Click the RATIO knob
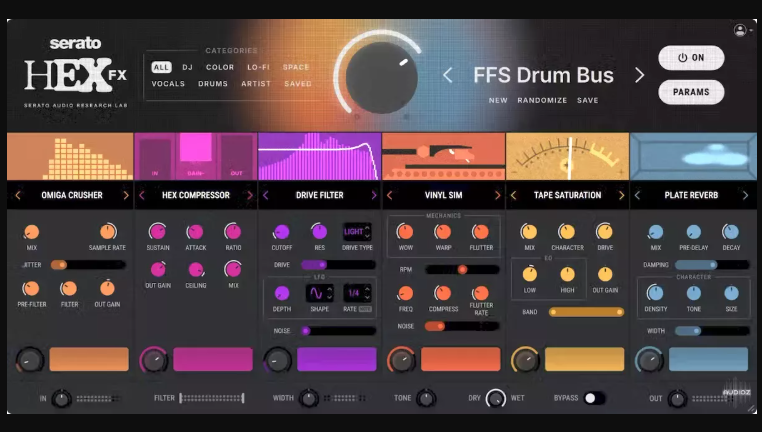762x432 pixels. coord(233,232)
